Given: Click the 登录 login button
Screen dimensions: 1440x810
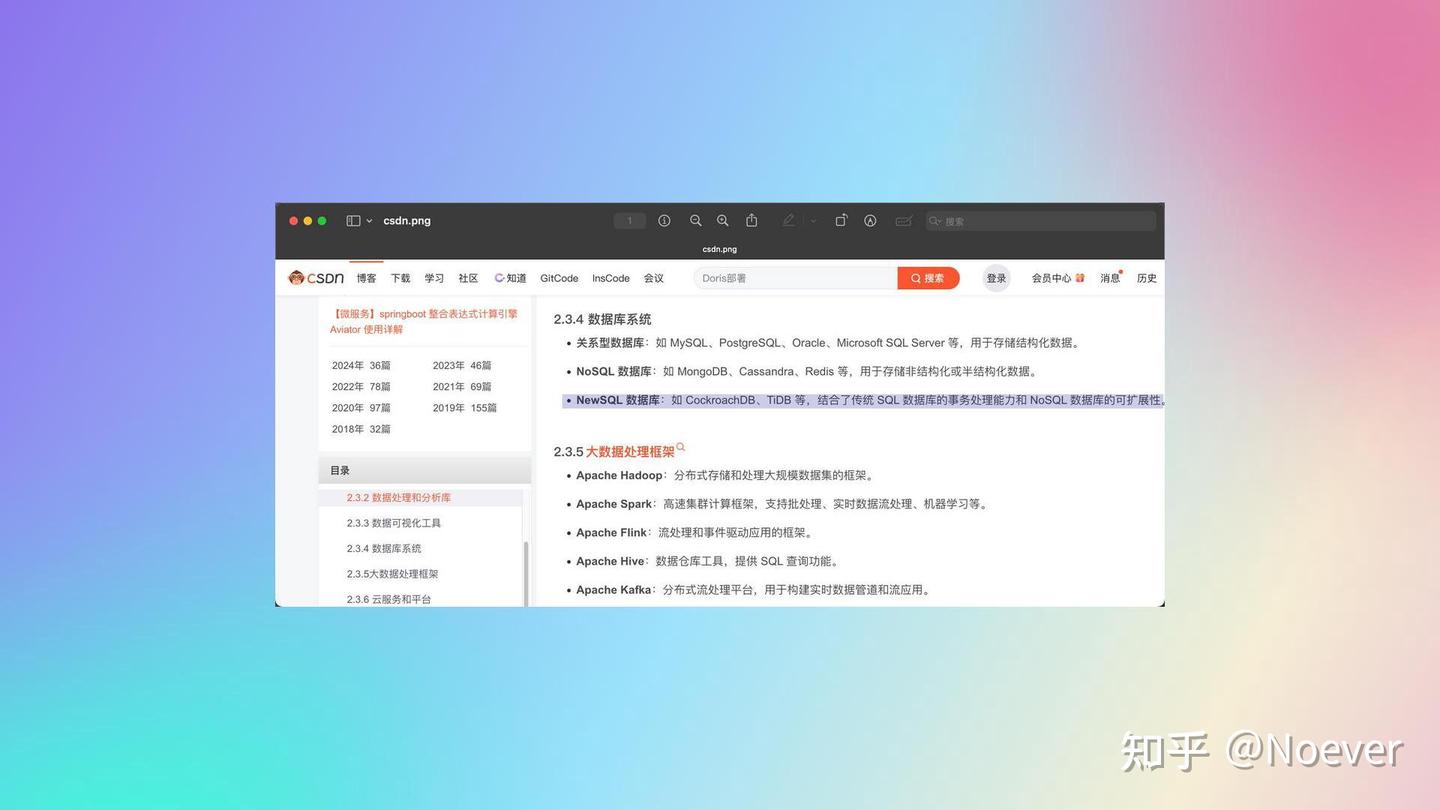Looking at the screenshot, I should tap(996, 278).
